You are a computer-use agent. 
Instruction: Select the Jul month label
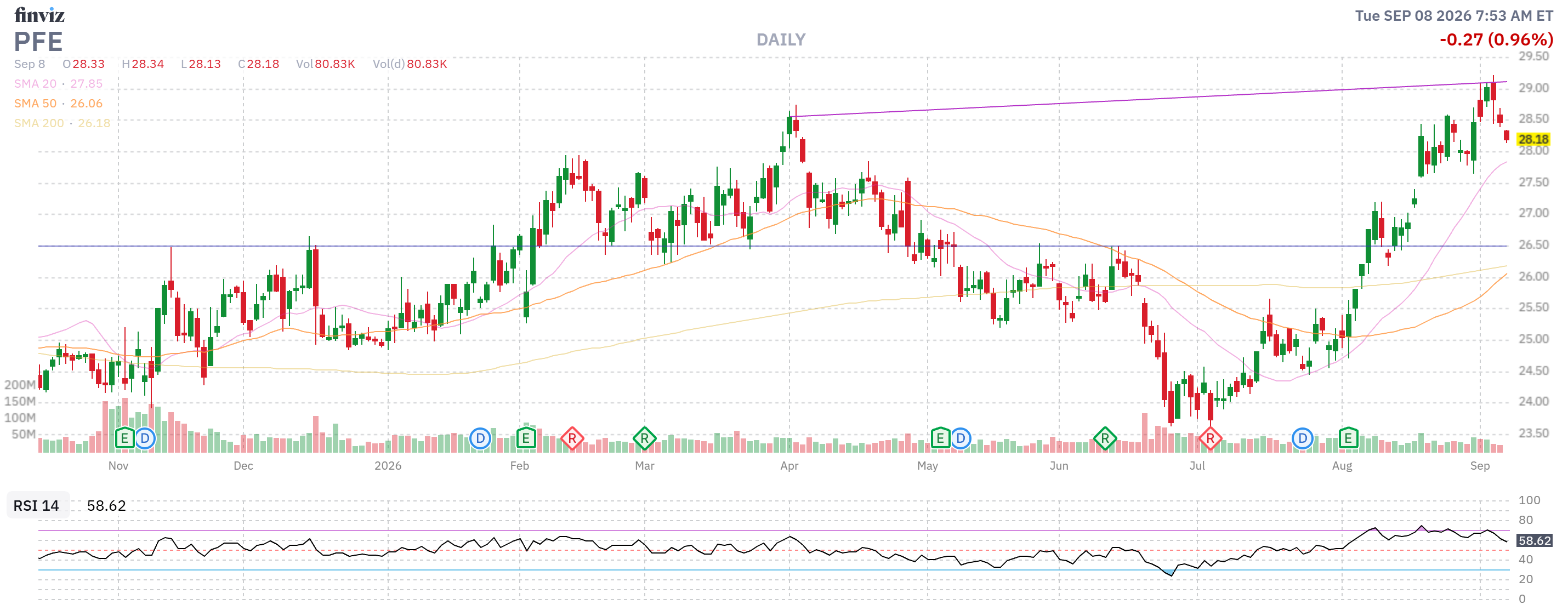(x=1197, y=466)
